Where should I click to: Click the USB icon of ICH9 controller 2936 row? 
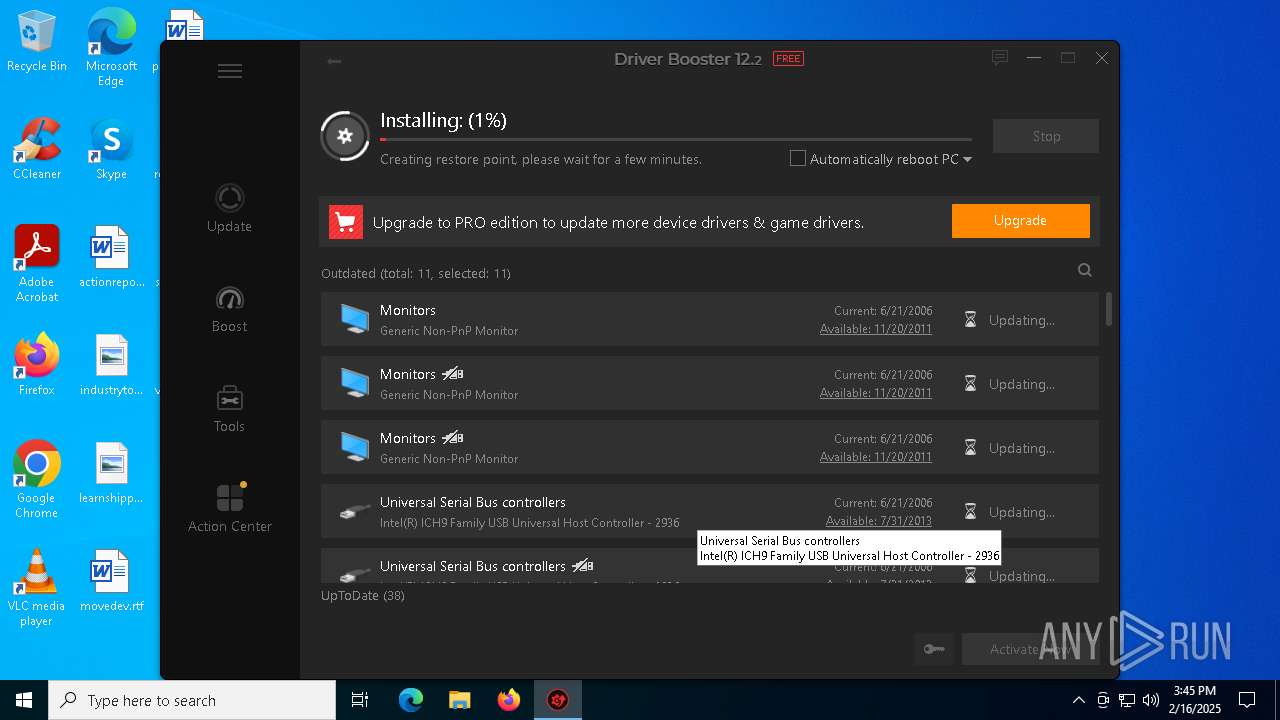tap(354, 512)
